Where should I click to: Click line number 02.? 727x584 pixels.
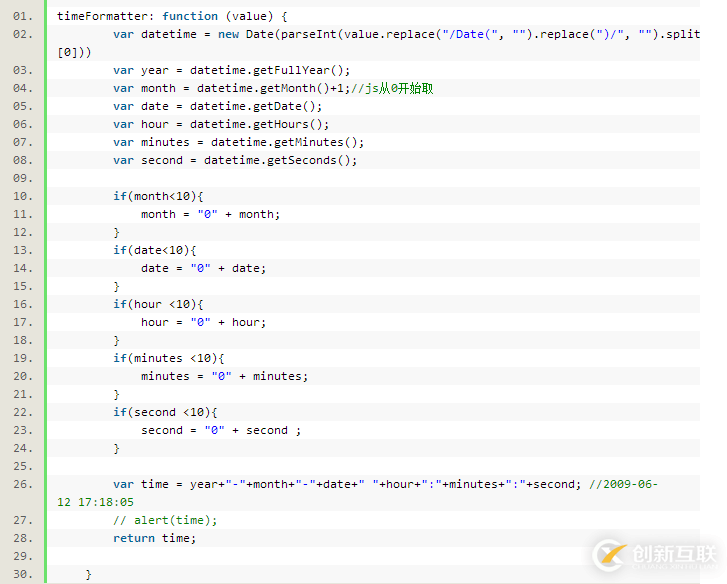pyautogui.click(x=23, y=34)
